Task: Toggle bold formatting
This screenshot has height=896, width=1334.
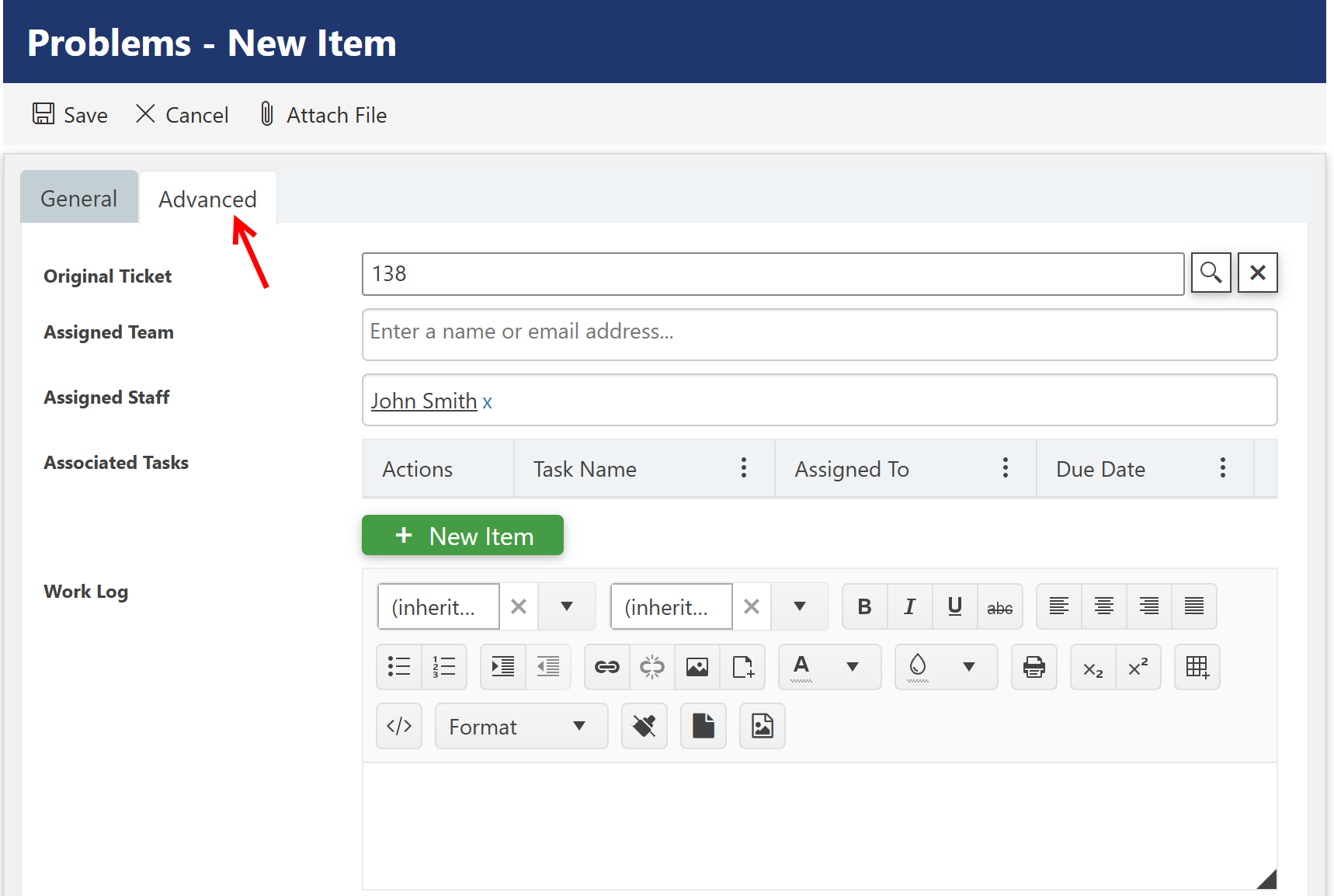Action: click(864, 606)
